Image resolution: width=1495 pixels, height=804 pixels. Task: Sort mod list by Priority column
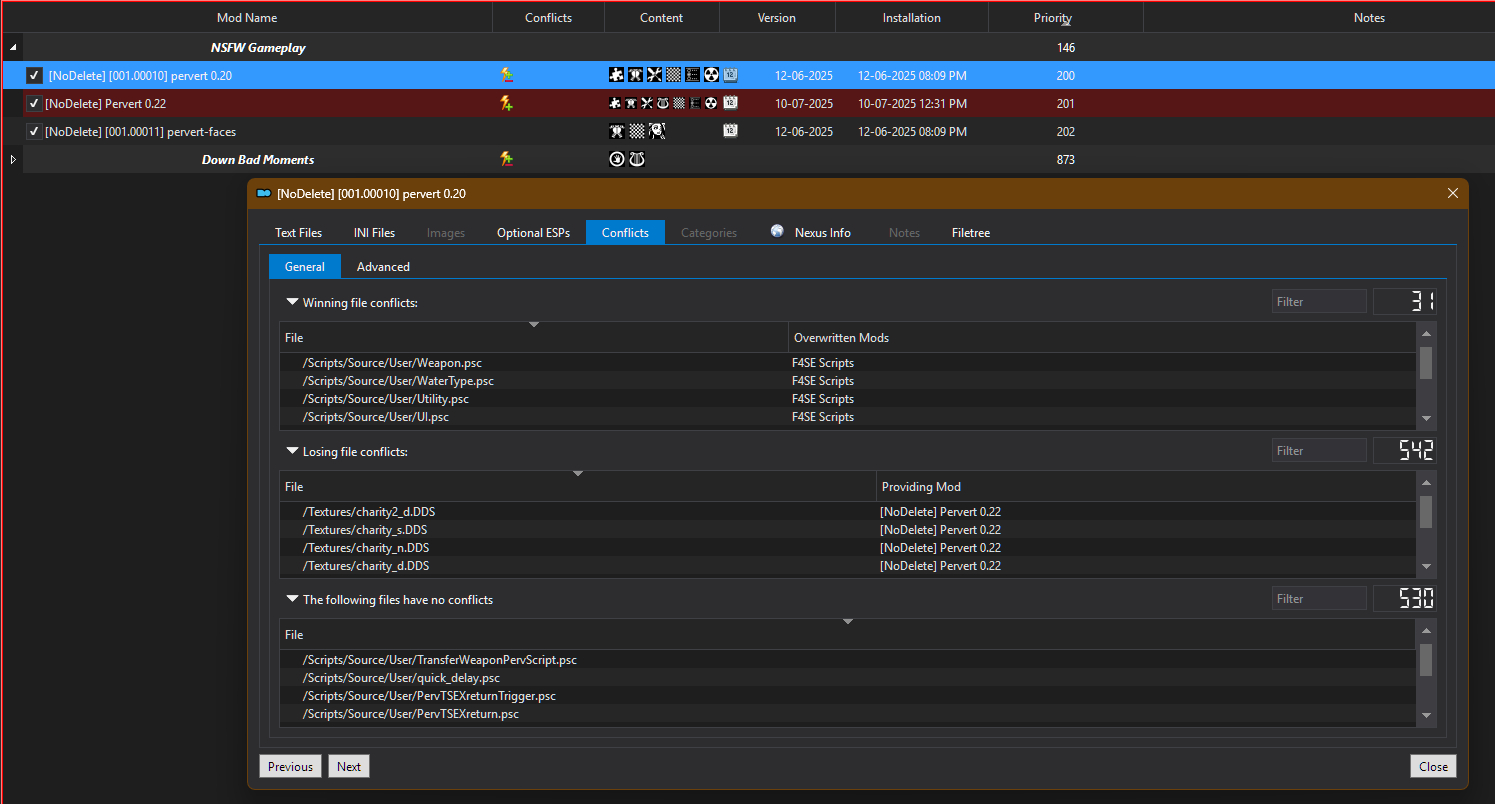1066,17
